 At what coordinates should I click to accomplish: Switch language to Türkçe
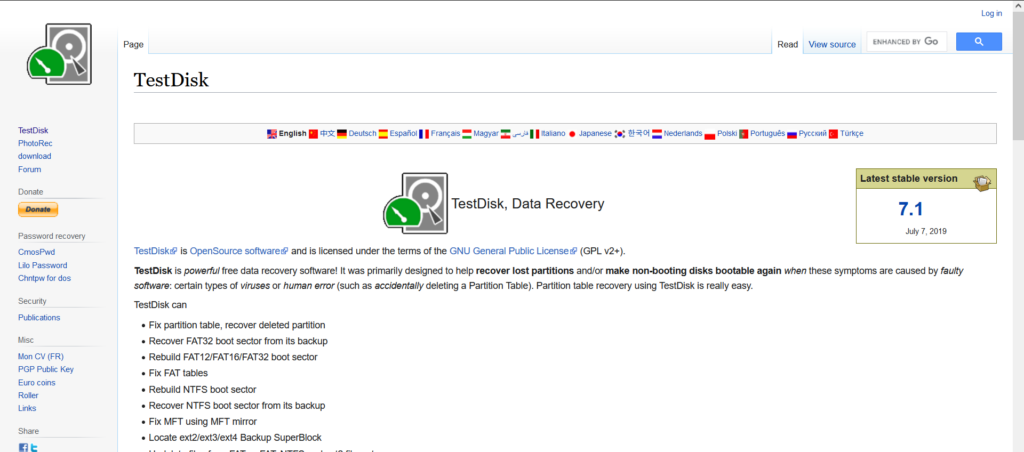[x=852, y=134]
